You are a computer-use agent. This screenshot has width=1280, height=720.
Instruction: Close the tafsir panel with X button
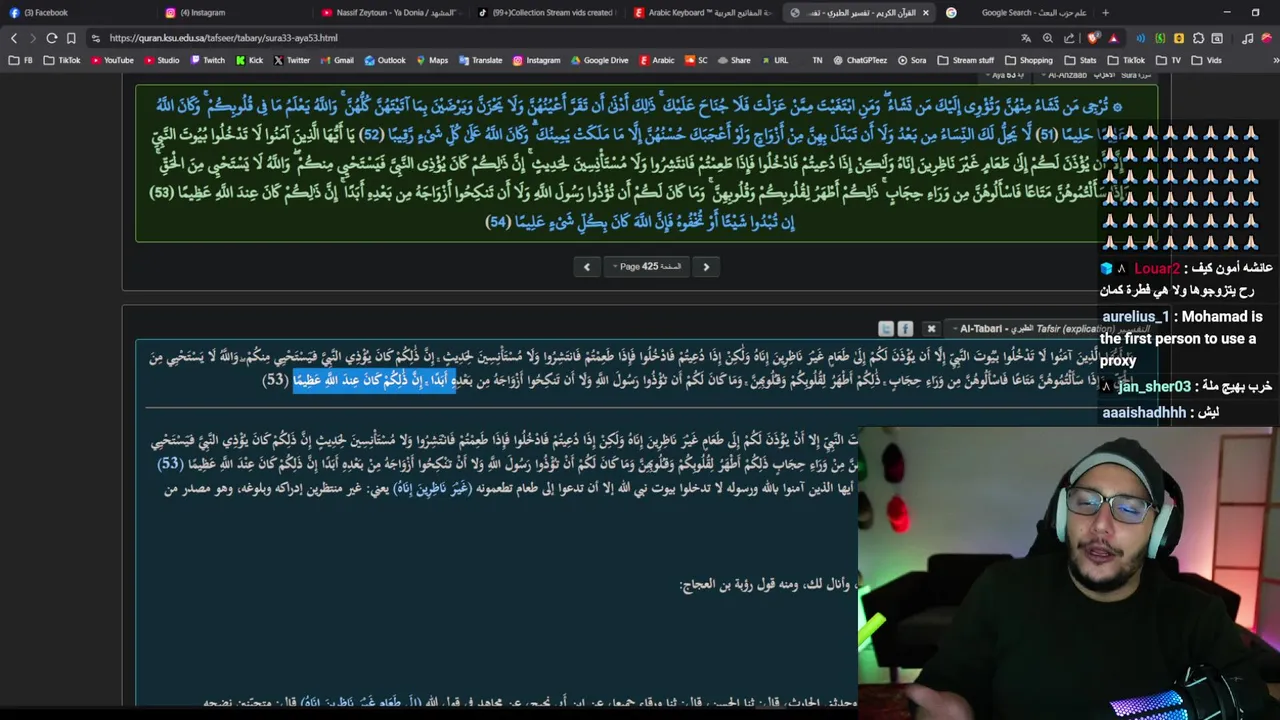coord(931,328)
